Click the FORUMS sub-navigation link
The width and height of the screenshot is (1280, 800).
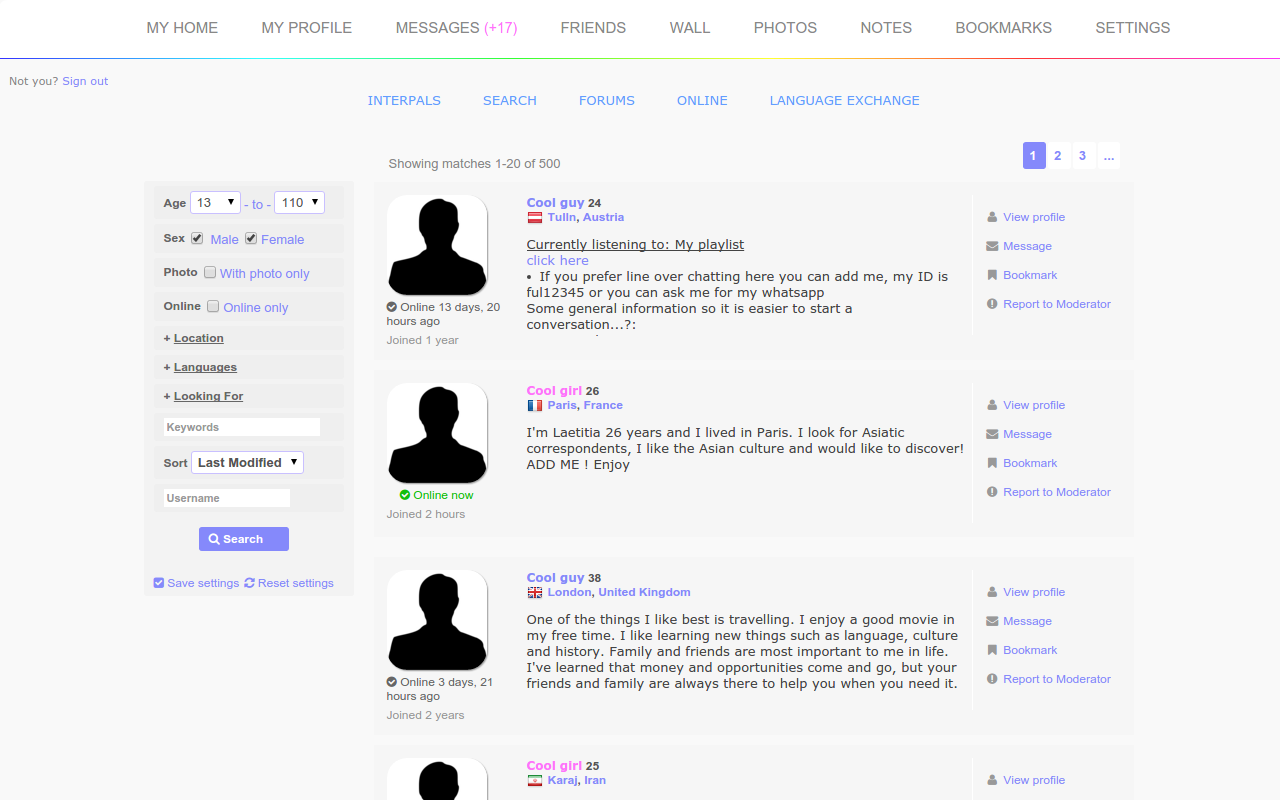[x=607, y=100]
